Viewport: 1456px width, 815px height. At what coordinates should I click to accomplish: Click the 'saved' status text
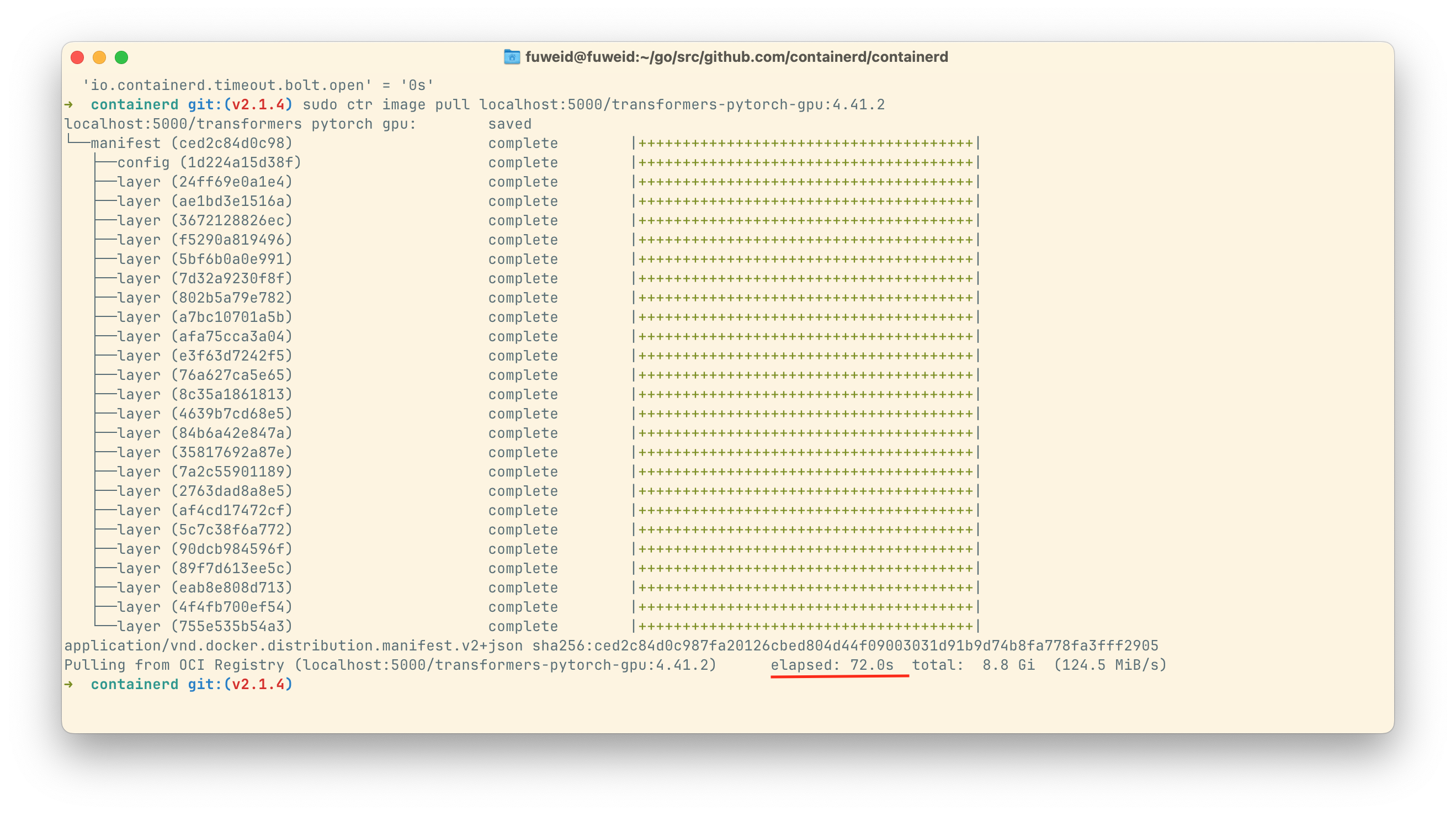[510, 124]
